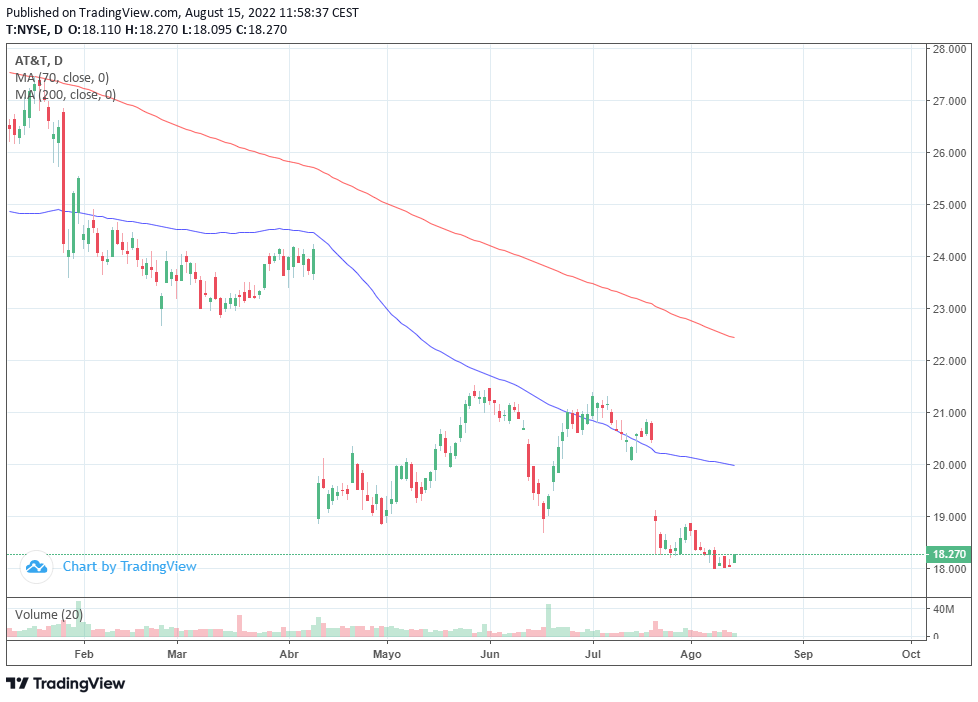
Task: Click the T:NYSE, D ticker header text
Action: (x=34, y=29)
